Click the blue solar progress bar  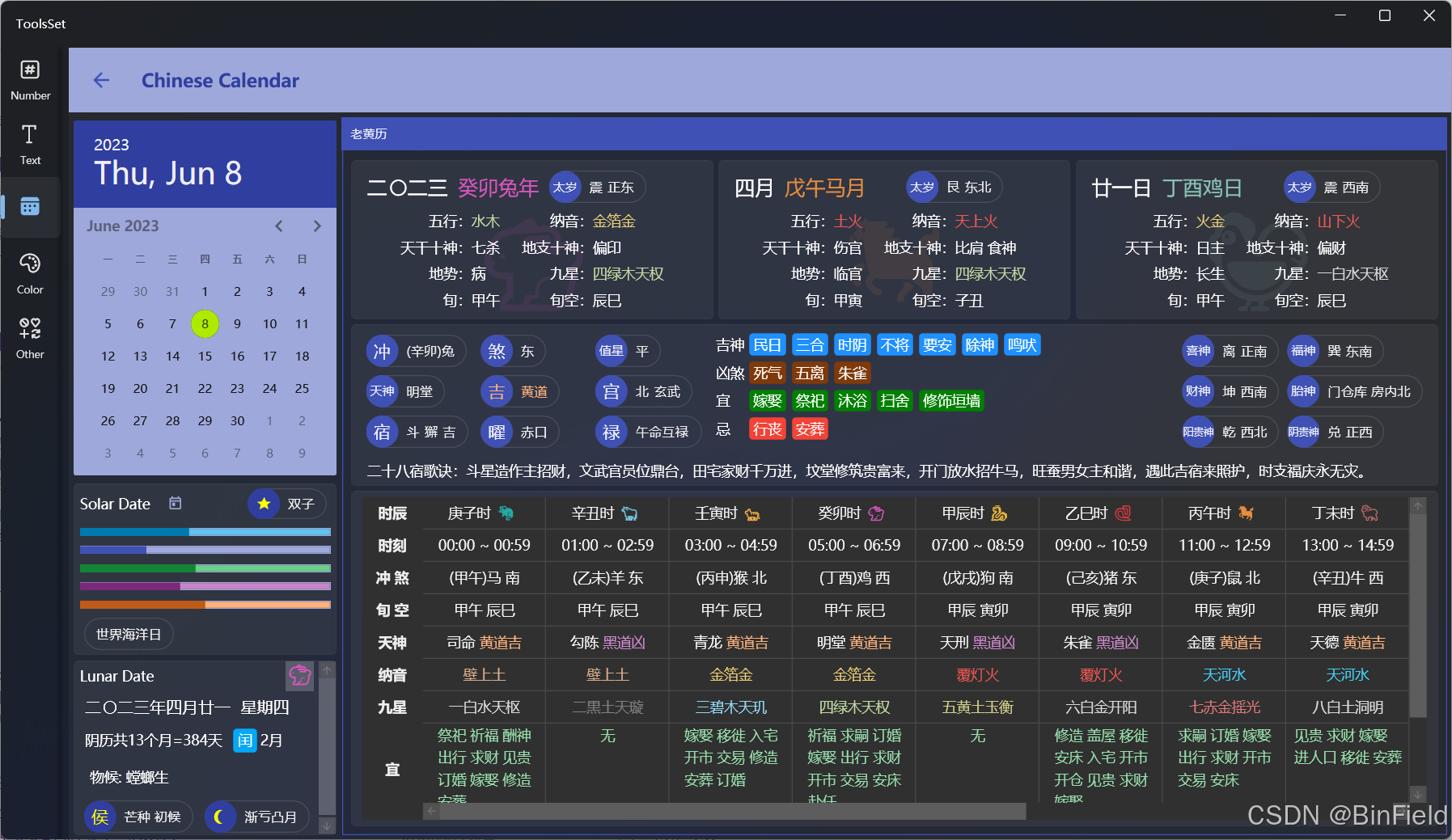pyautogui.click(x=205, y=532)
